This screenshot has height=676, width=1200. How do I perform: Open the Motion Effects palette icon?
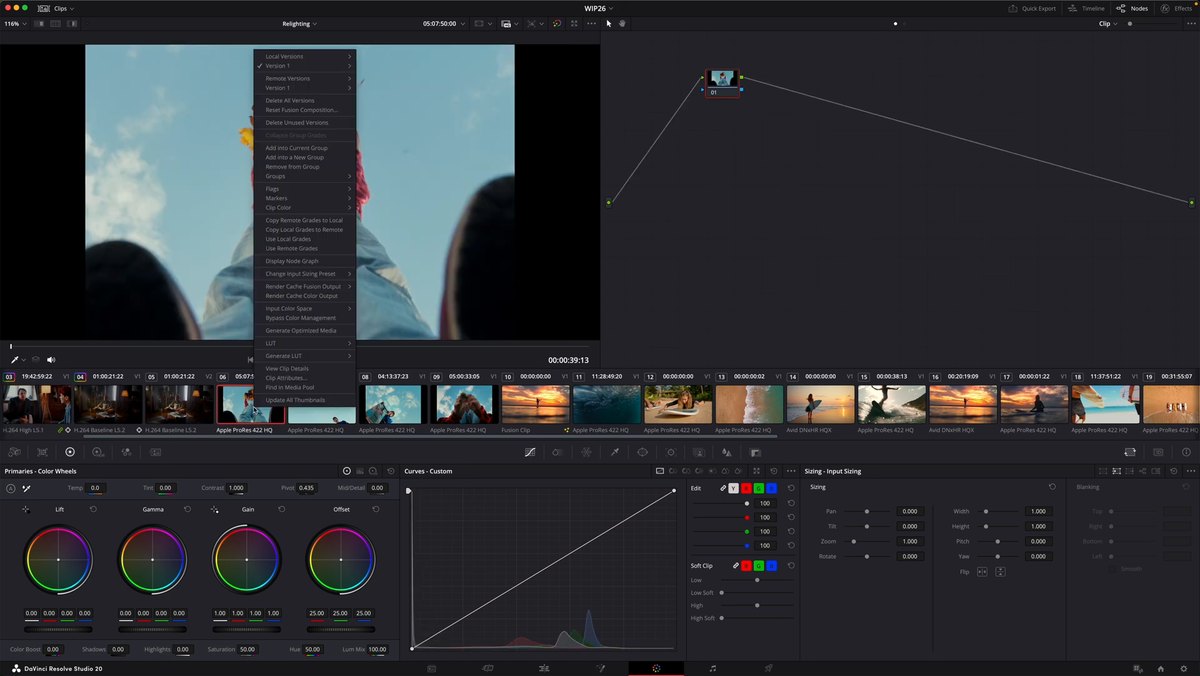155,452
